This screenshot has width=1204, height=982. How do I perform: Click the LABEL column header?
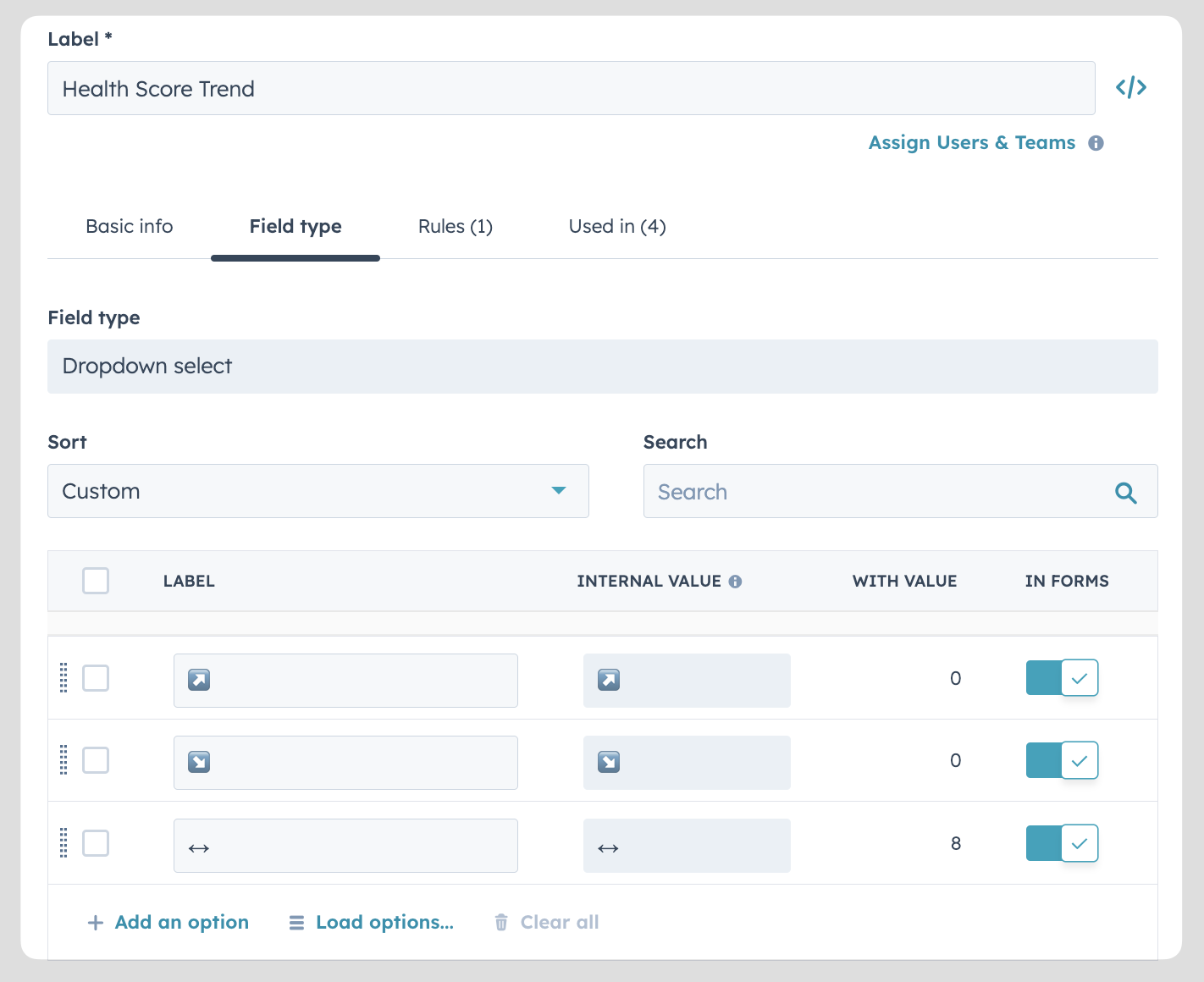tap(189, 582)
